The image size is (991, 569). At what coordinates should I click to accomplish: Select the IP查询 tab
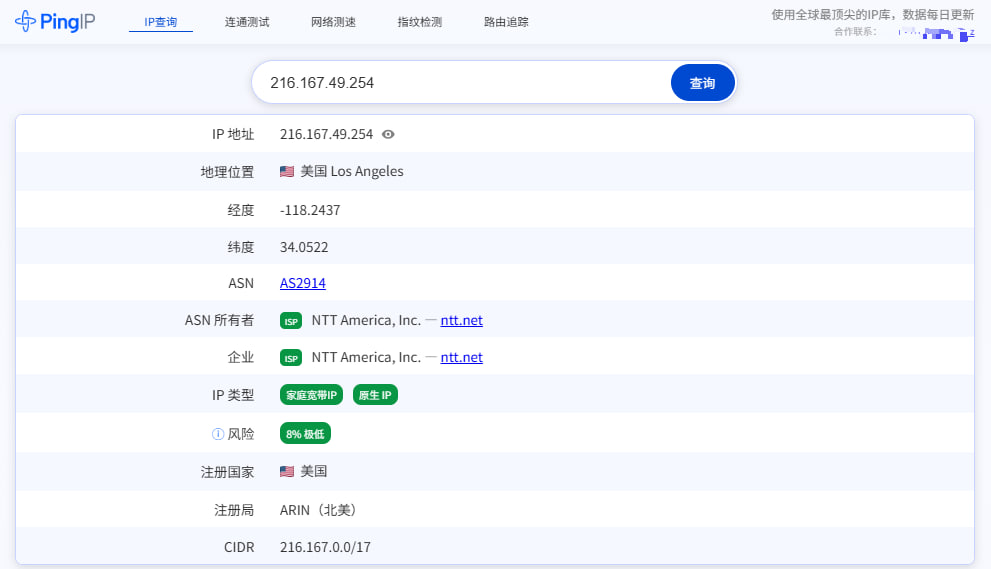[161, 22]
